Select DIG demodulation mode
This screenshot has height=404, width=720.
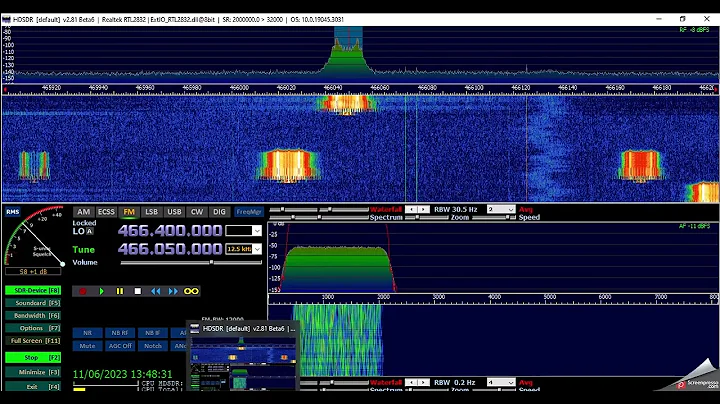coord(219,212)
